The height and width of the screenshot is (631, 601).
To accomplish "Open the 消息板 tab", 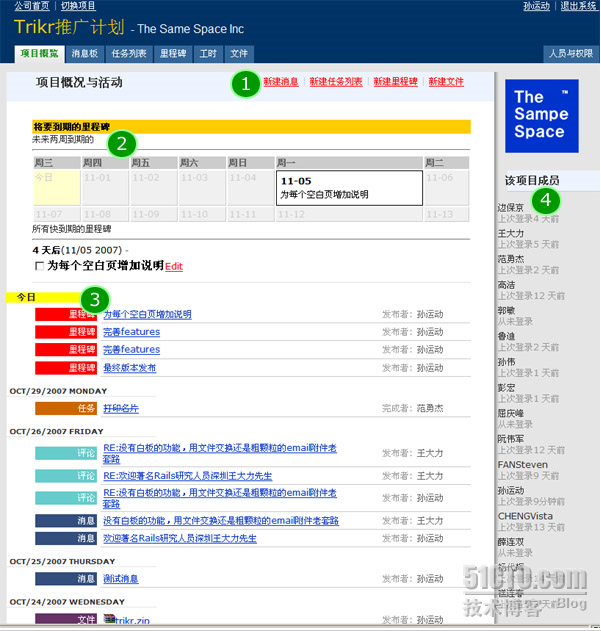I will point(85,54).
